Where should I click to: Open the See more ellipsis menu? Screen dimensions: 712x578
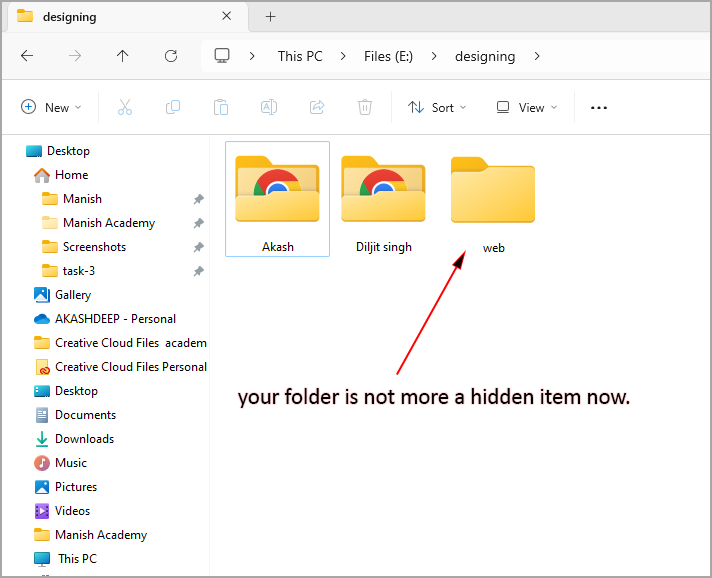point(599,107)
